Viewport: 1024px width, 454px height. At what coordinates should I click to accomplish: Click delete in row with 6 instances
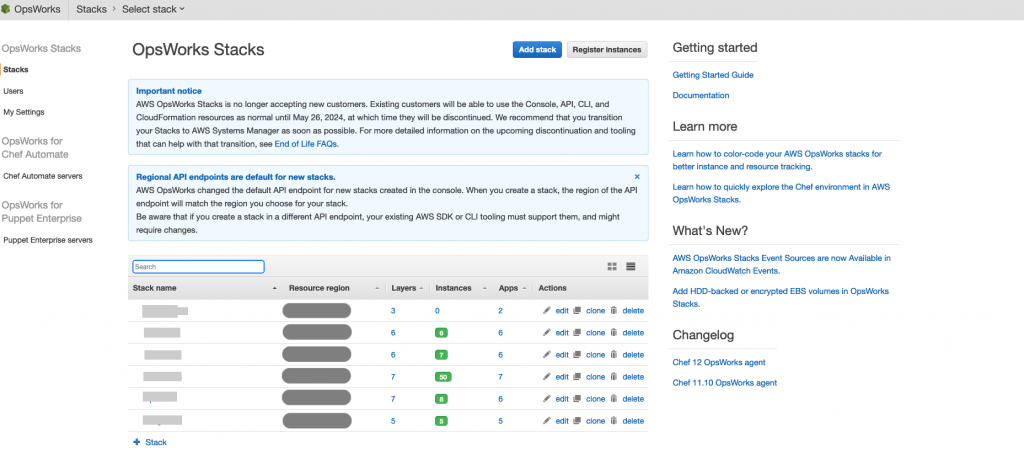(633, 333)
